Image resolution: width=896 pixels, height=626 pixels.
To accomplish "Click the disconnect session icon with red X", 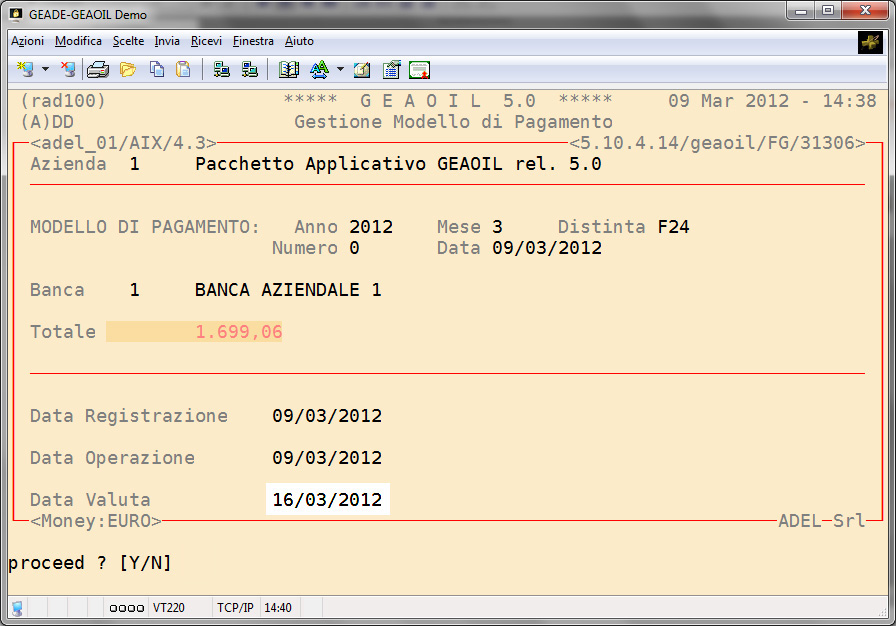I will (x=68, y=70).
